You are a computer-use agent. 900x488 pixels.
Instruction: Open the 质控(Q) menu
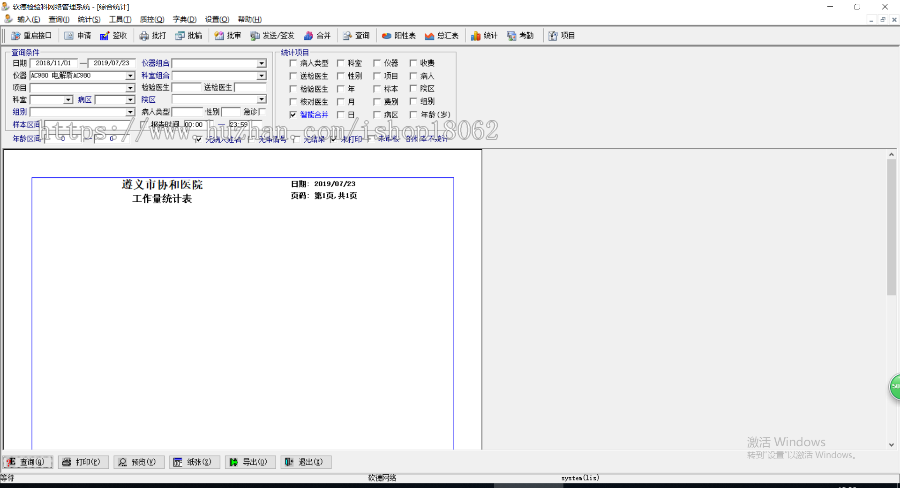click(152, 20)
